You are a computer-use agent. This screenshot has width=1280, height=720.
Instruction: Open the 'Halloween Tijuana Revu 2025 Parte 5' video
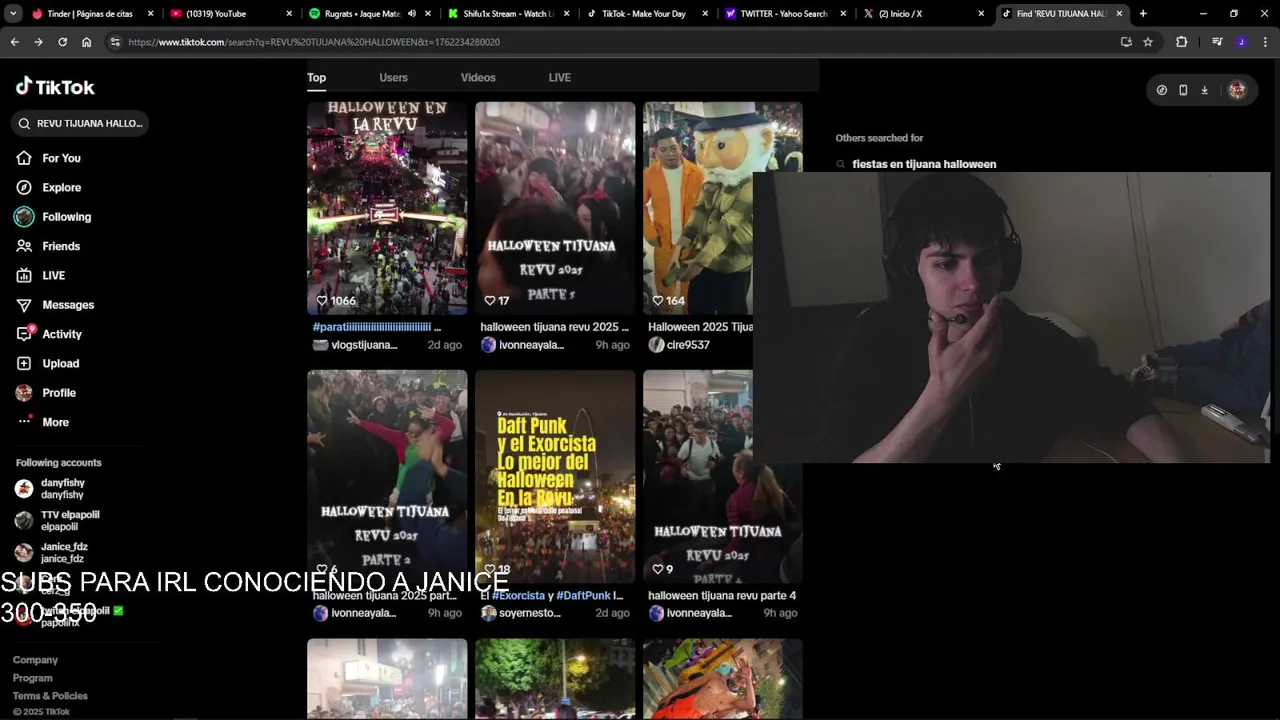tap(555, 208)
